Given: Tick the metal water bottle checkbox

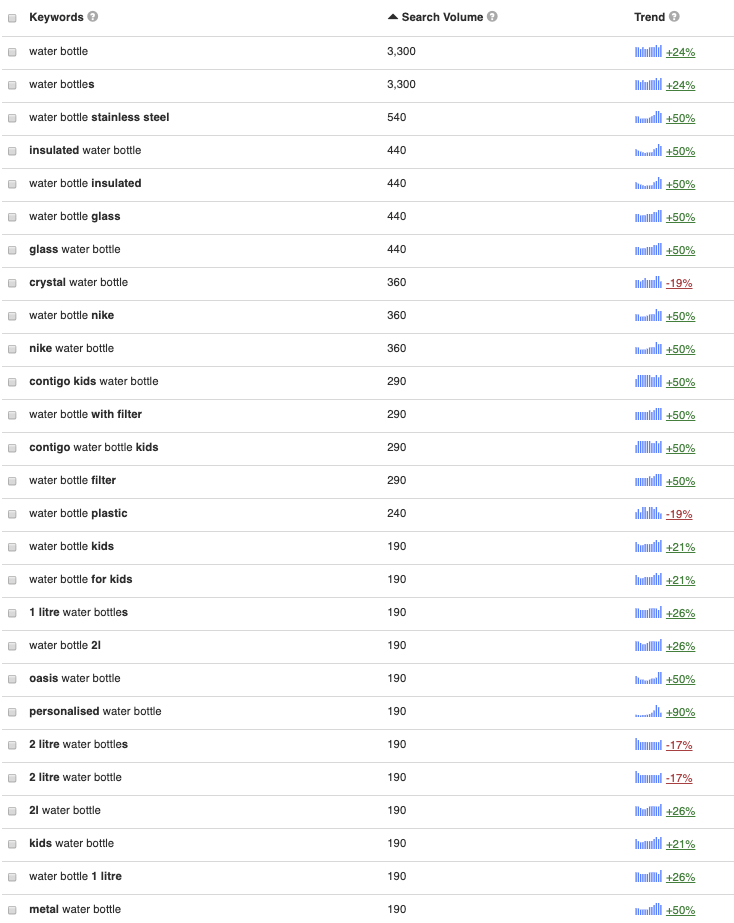Looking at the screenshot, I should point(12,910).
